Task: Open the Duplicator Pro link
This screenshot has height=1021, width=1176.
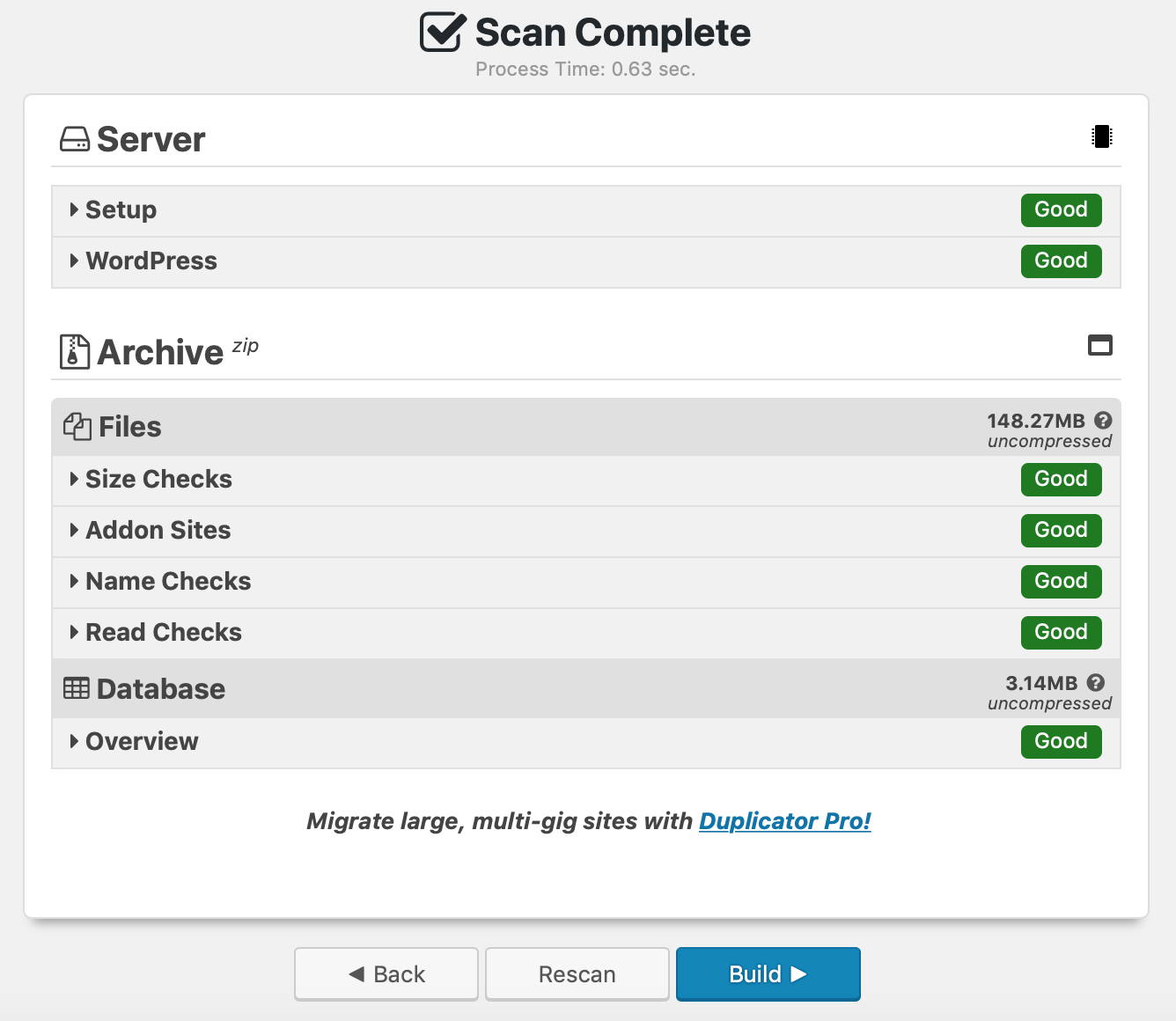Action: pos(784,821)
